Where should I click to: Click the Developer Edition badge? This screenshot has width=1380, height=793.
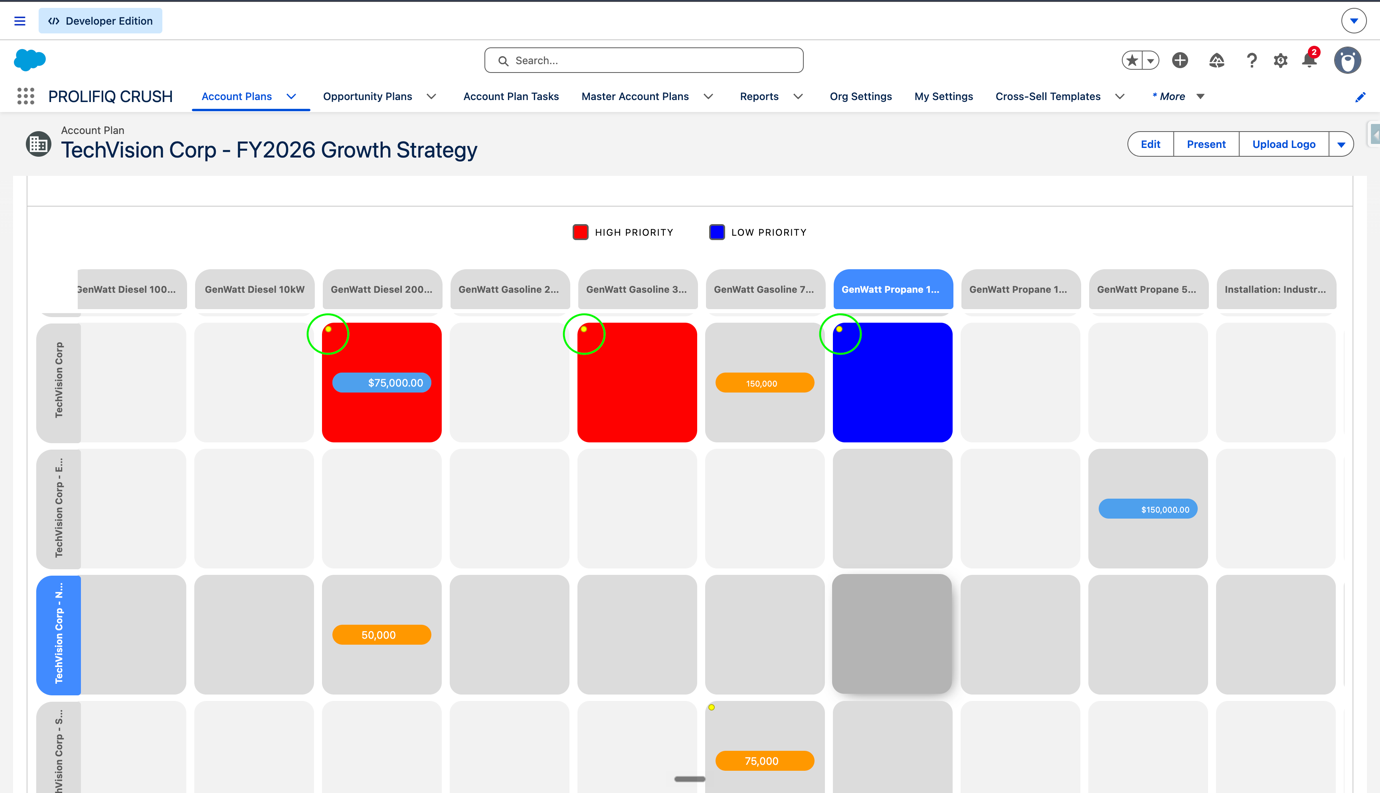point(101,21)
